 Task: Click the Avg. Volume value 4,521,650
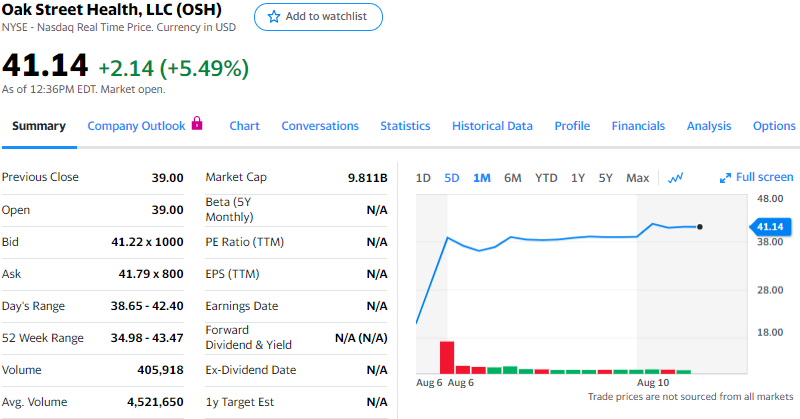pos(155,402)
